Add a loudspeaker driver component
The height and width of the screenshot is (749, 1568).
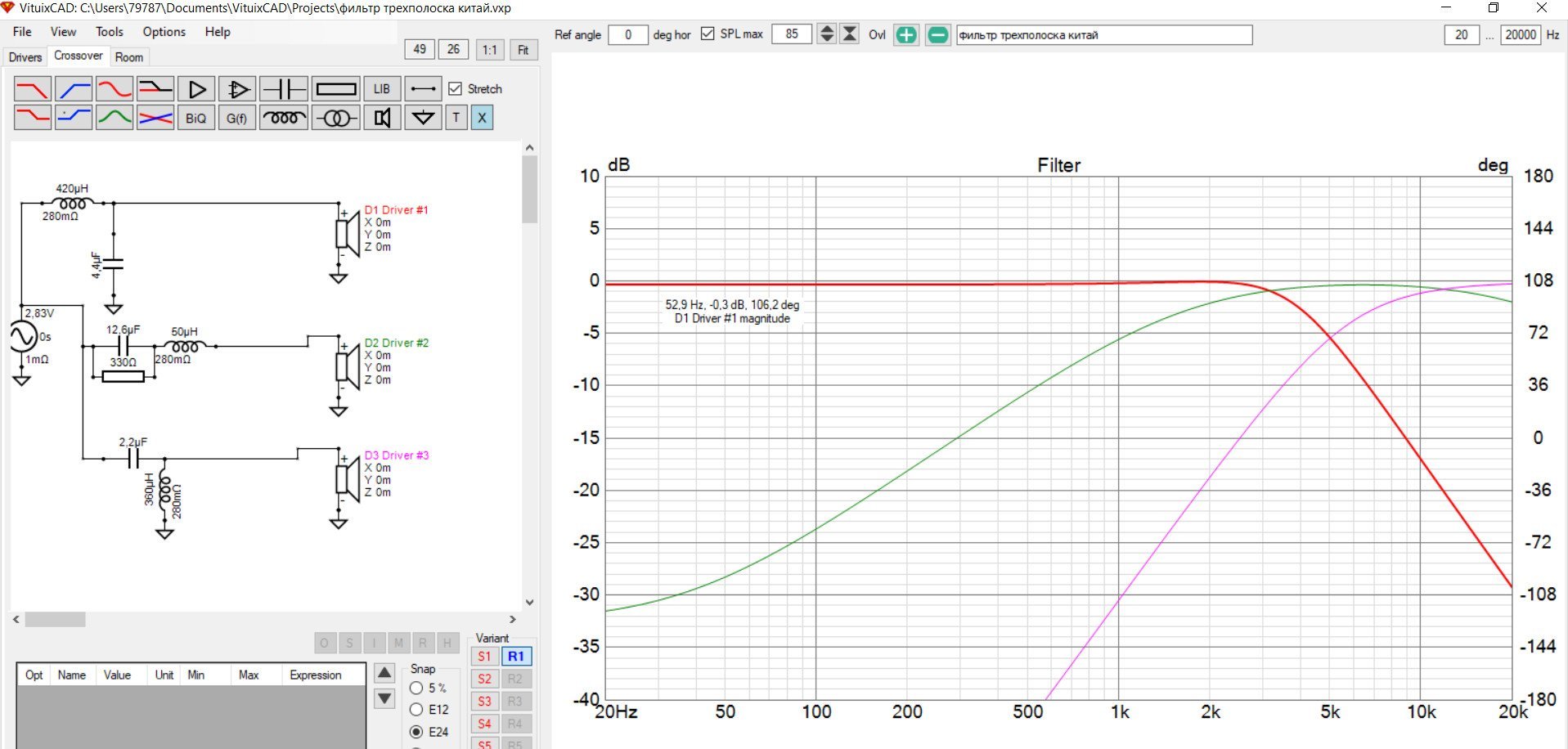381,119
